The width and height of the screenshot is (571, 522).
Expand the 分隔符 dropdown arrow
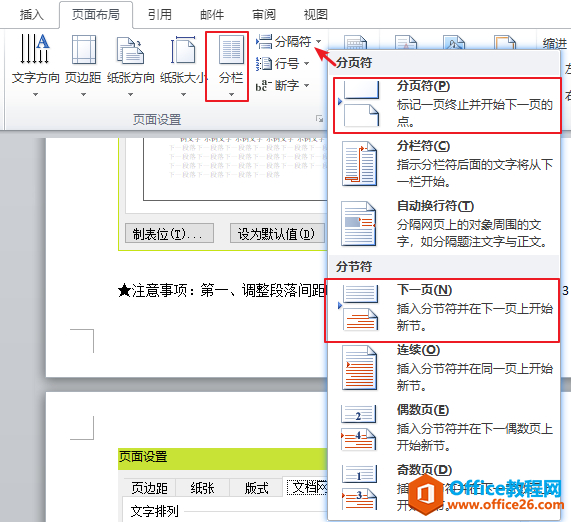(x=319, y=42)
